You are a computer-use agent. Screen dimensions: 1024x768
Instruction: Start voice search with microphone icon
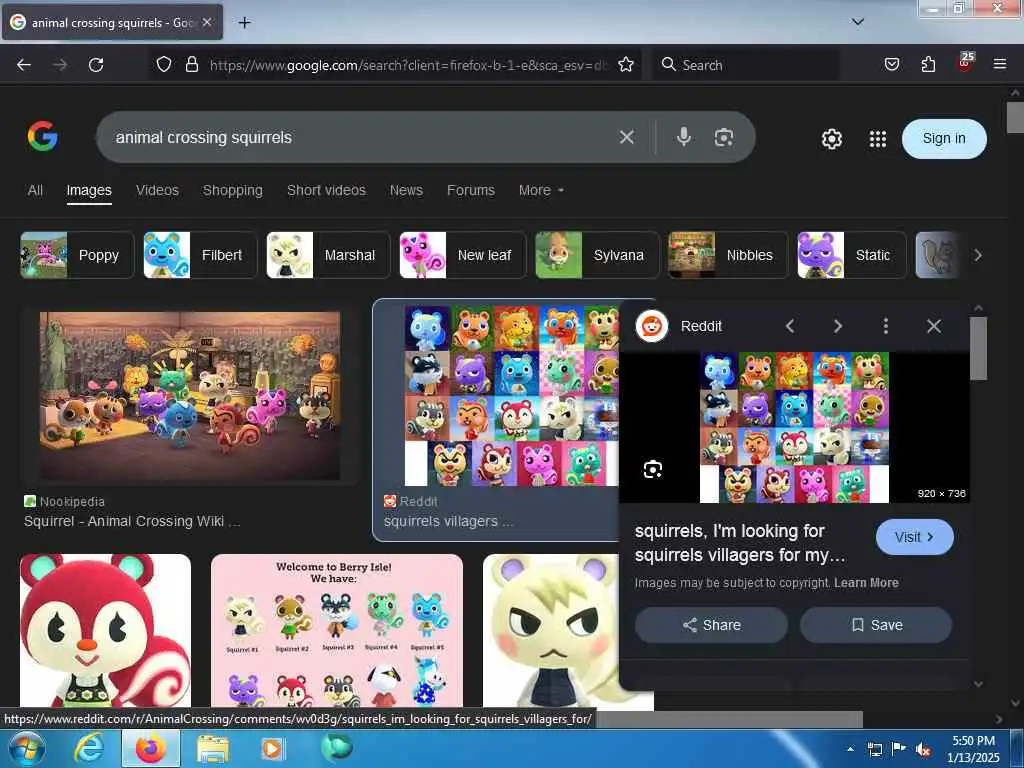684,136
